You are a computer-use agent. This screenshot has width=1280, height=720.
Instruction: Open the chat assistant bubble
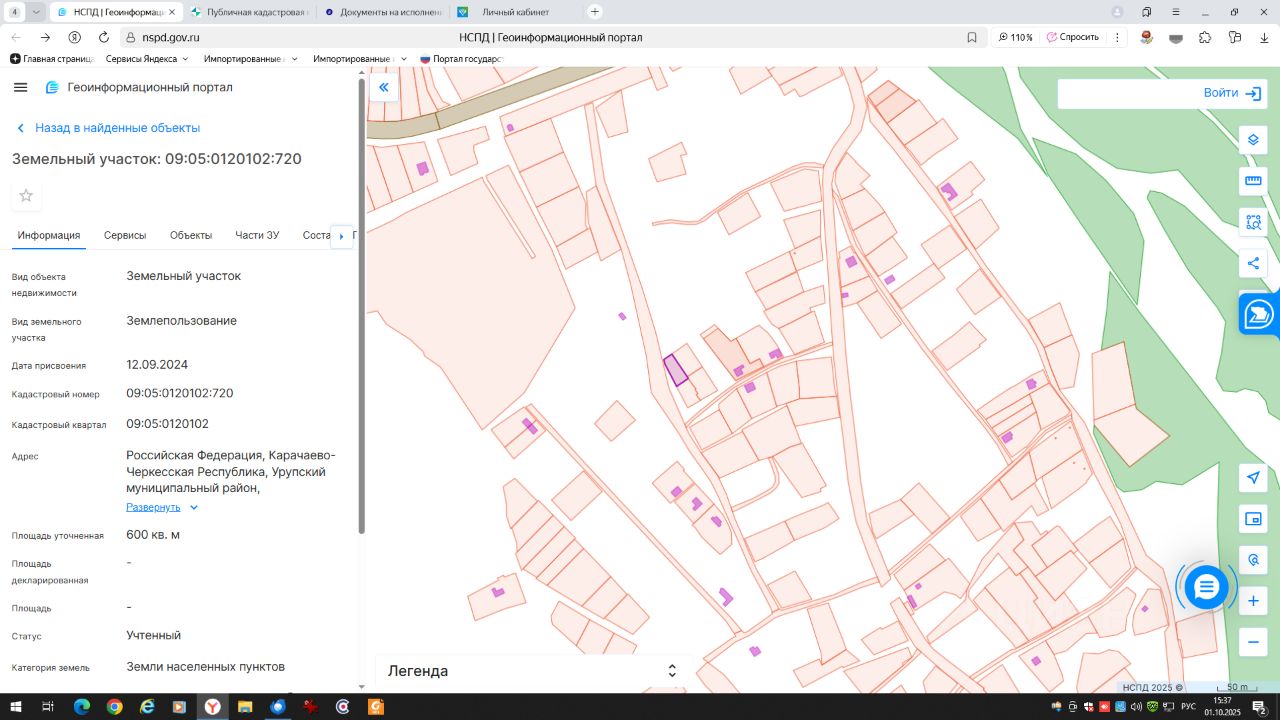click(x=1206, y=587)
